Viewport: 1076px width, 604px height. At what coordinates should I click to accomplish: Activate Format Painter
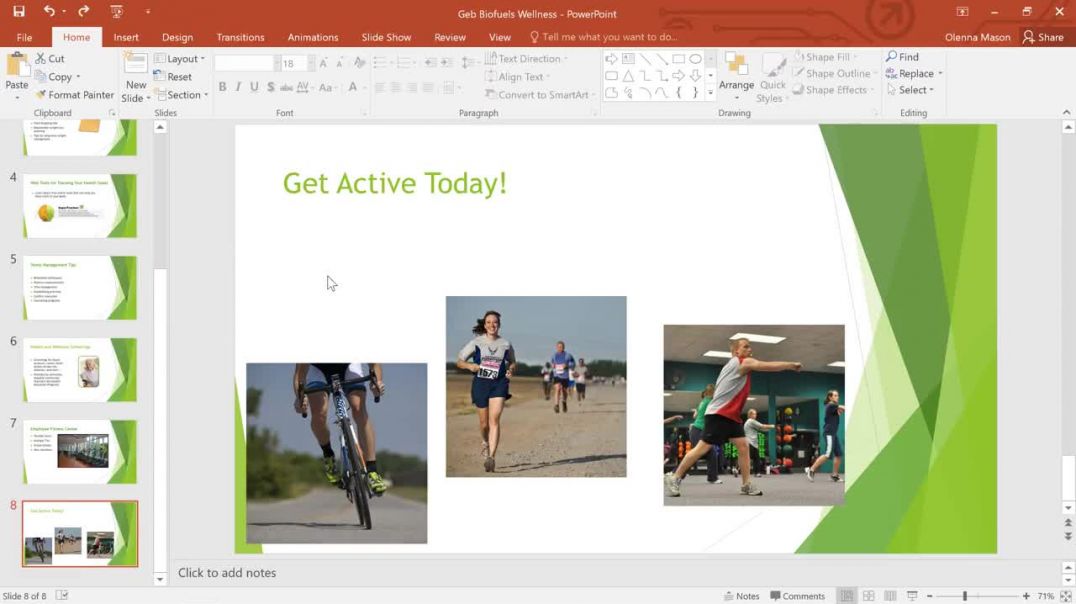(75, 95)
